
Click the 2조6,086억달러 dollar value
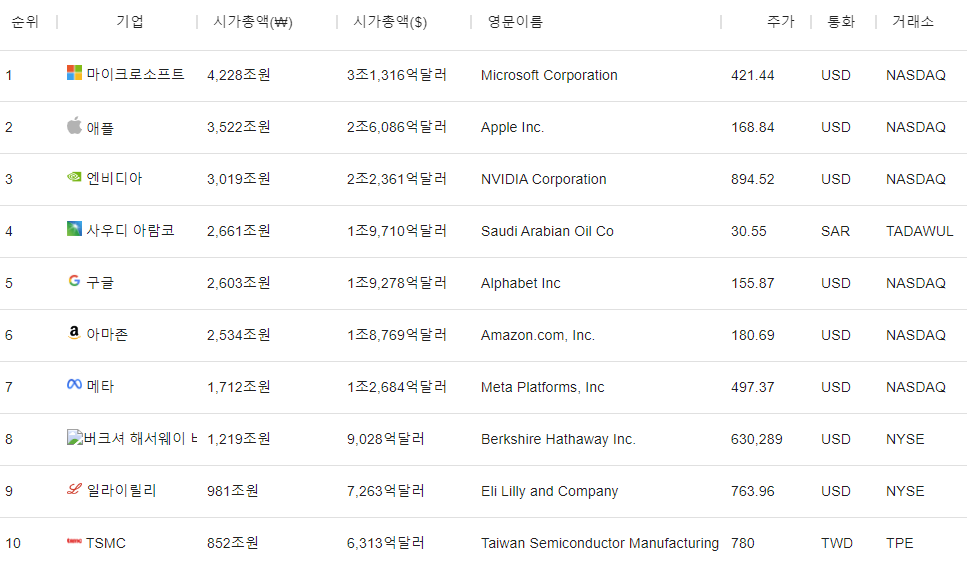point(397,127)
